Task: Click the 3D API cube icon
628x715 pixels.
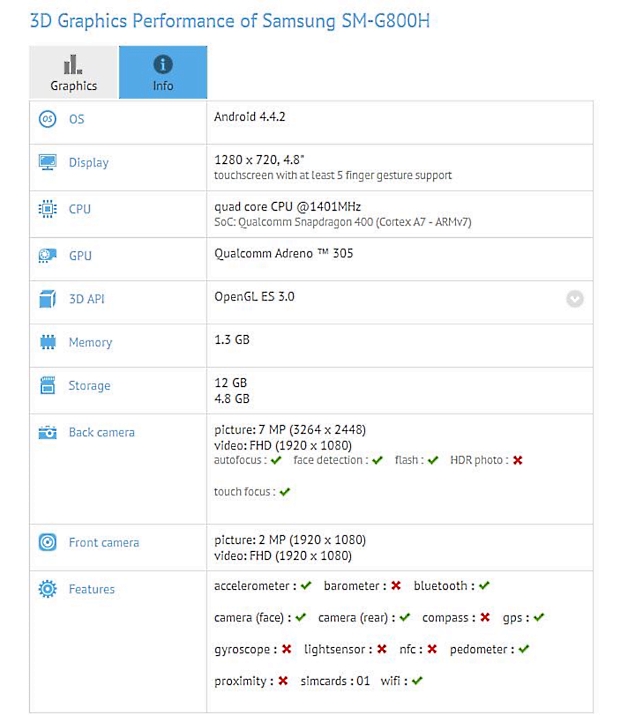Action: (47, 299)
